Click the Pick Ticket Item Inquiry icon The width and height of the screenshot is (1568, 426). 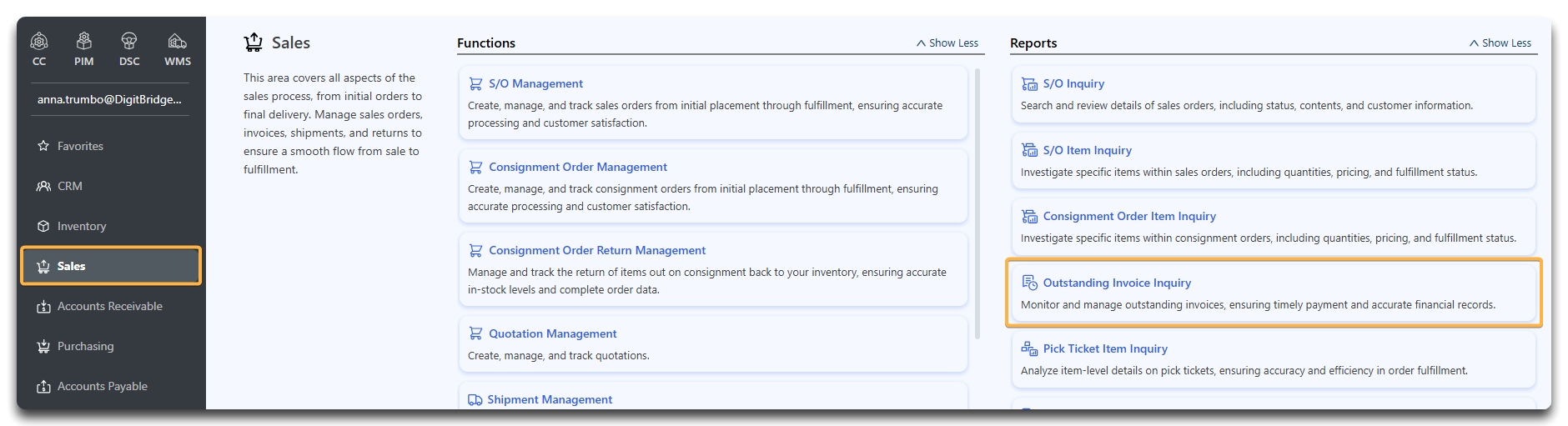[x=1029, y=348]
